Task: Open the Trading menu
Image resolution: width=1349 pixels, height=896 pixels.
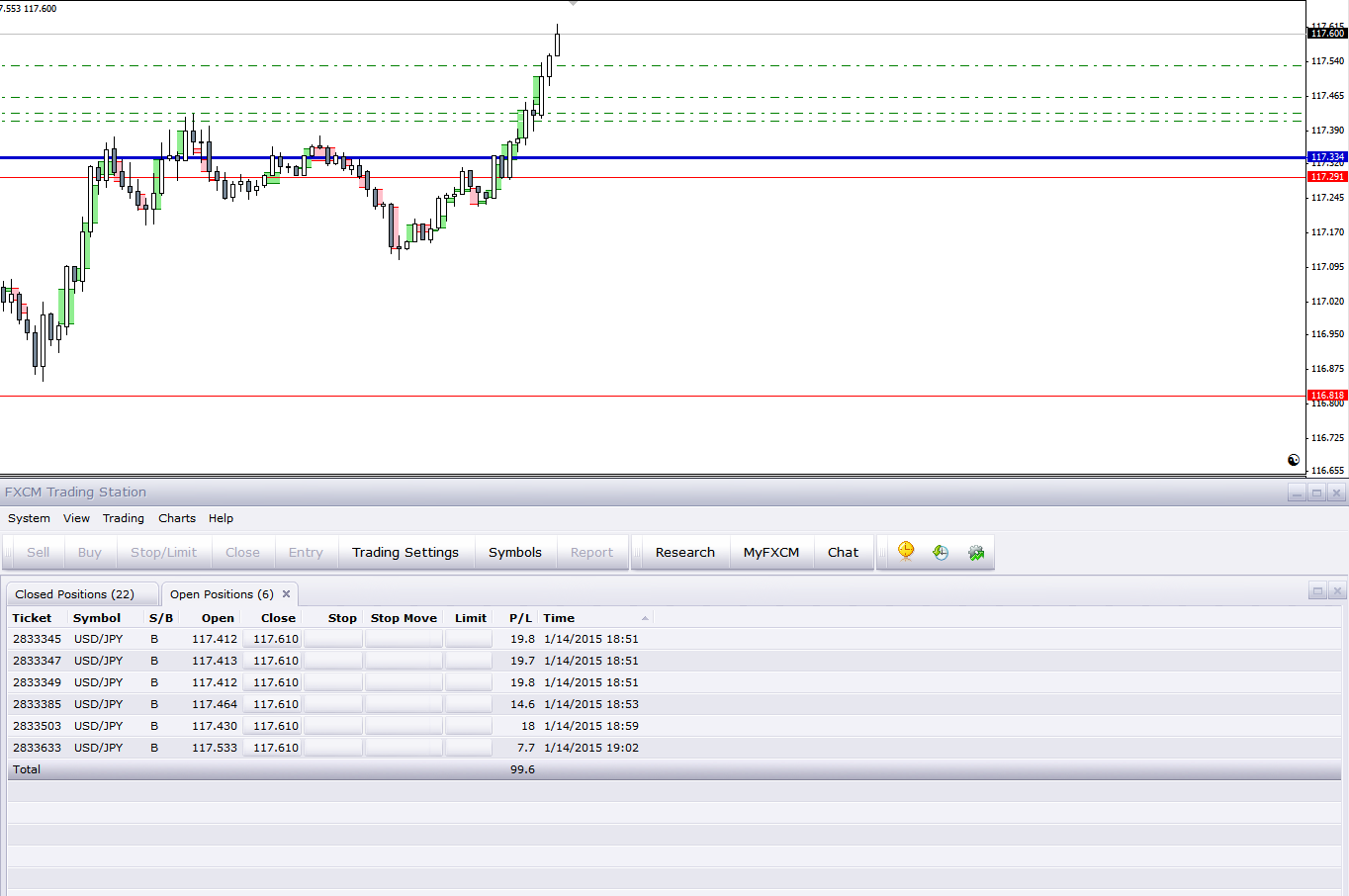Action: pyautogui.click(x=124, y=518)
